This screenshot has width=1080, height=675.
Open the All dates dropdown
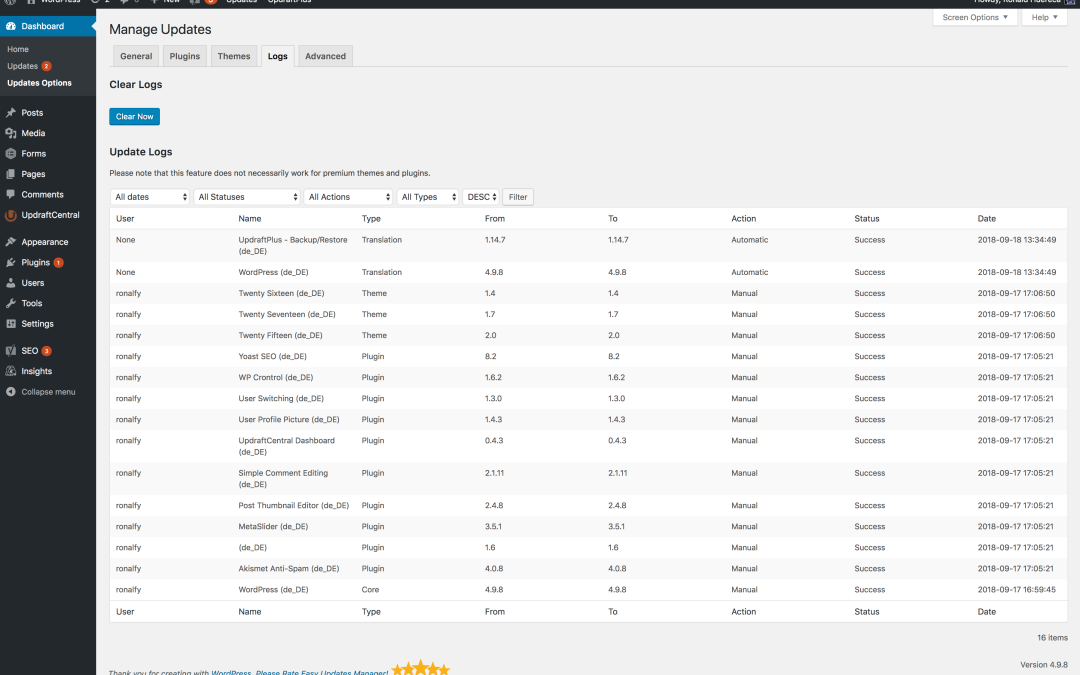(150, 197)
